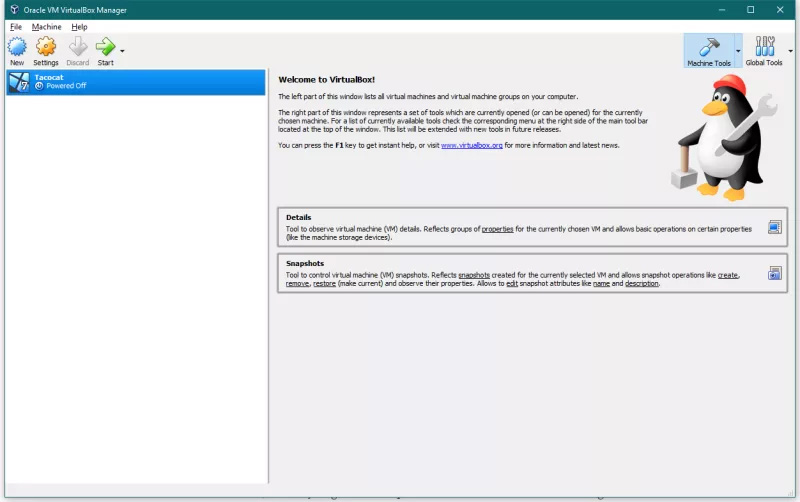The height and width of the screenshot is (502, 800).
Task: Click the remove link in Snapshots
Action: (297, 284)
